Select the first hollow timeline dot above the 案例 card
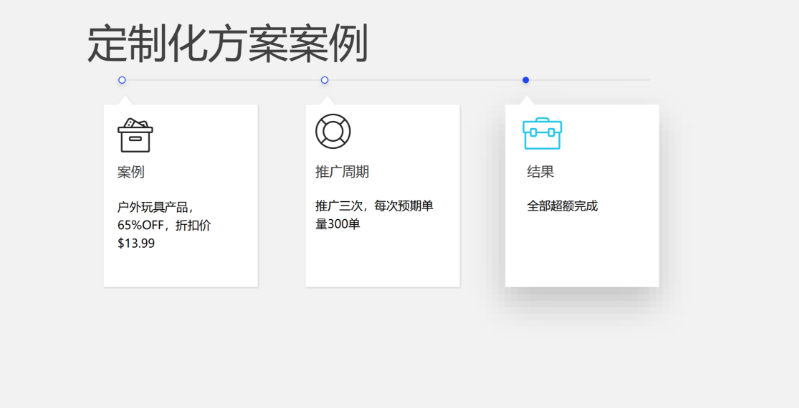Screen dimensions: 799x408 point(122,80)
